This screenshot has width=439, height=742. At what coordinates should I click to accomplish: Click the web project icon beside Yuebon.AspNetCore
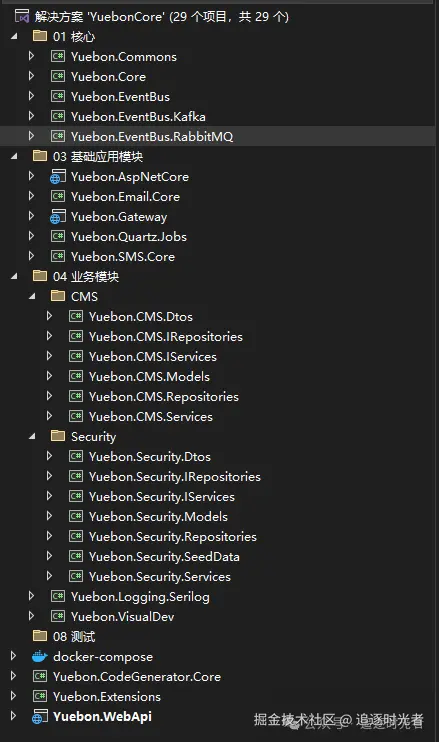(57, 177)
